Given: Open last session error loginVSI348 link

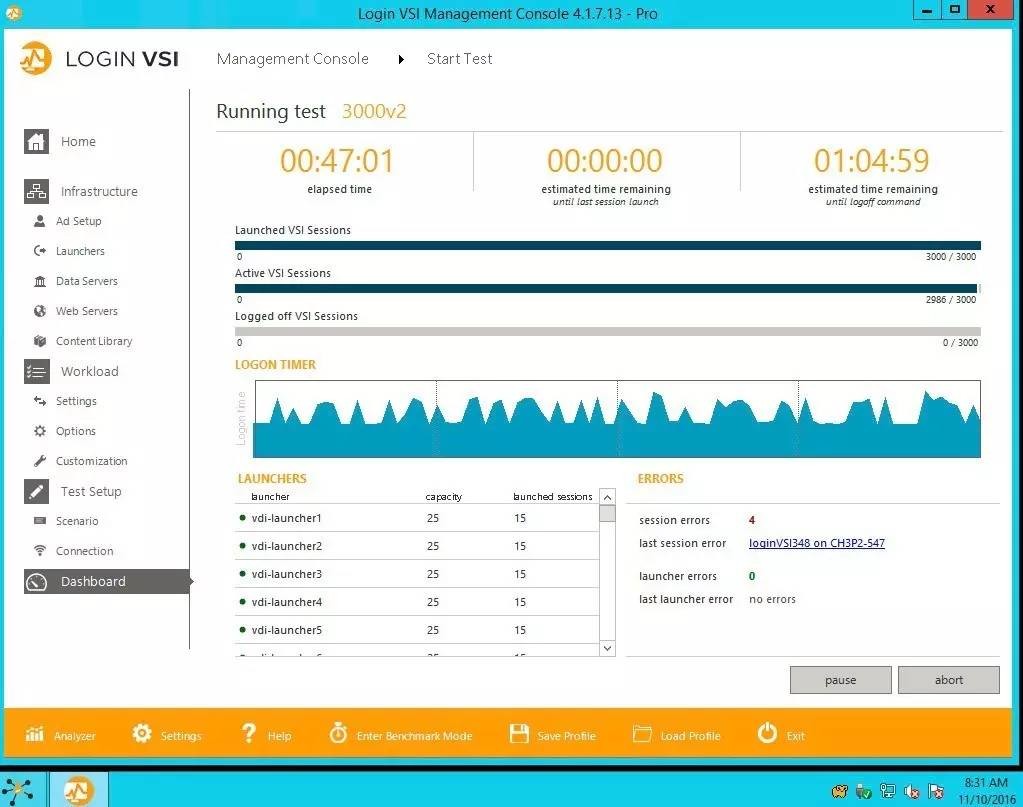Looking at the screenshot, I should [x=817, y=543].
